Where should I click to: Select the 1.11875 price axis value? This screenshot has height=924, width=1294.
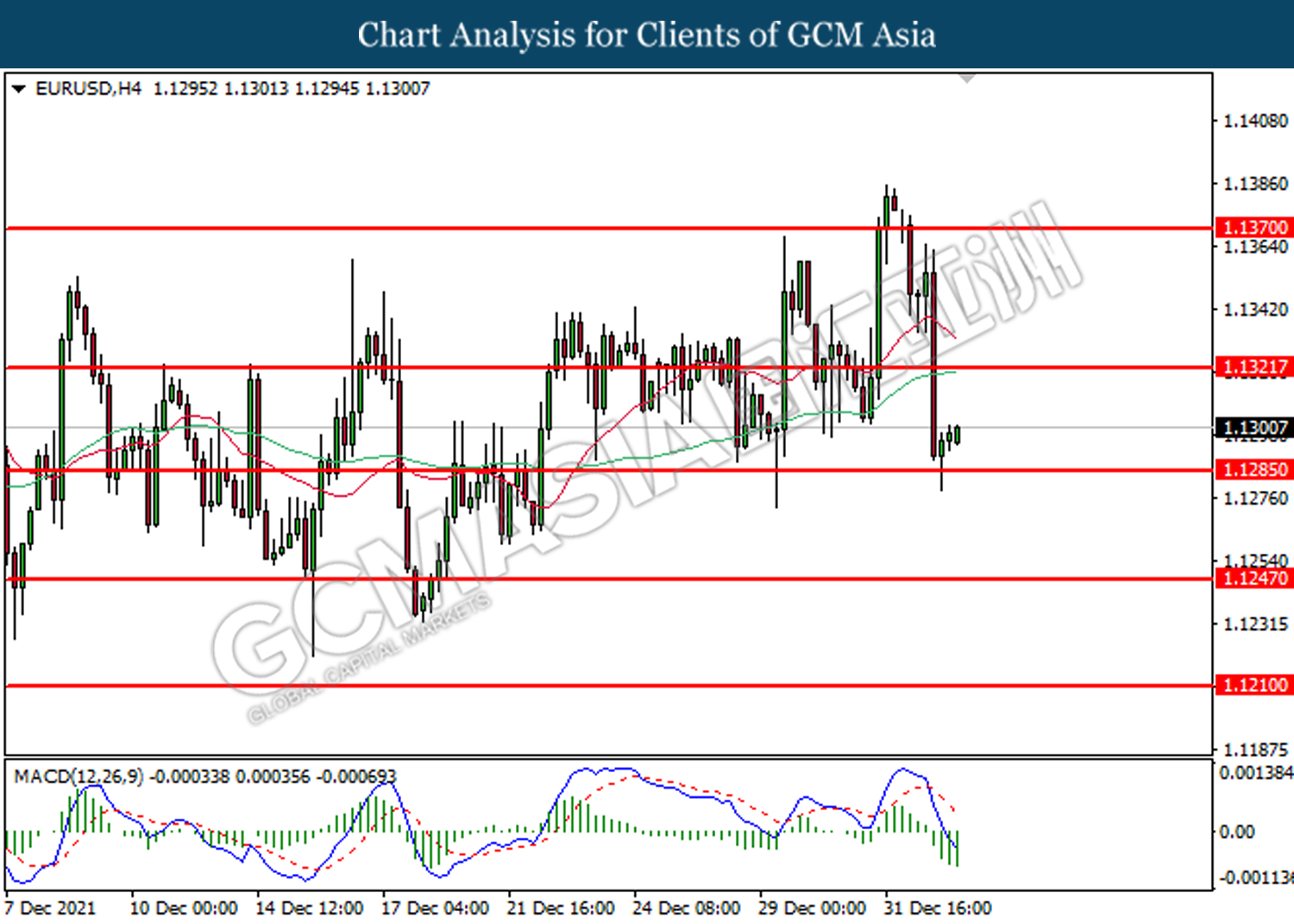point(1256,750)
